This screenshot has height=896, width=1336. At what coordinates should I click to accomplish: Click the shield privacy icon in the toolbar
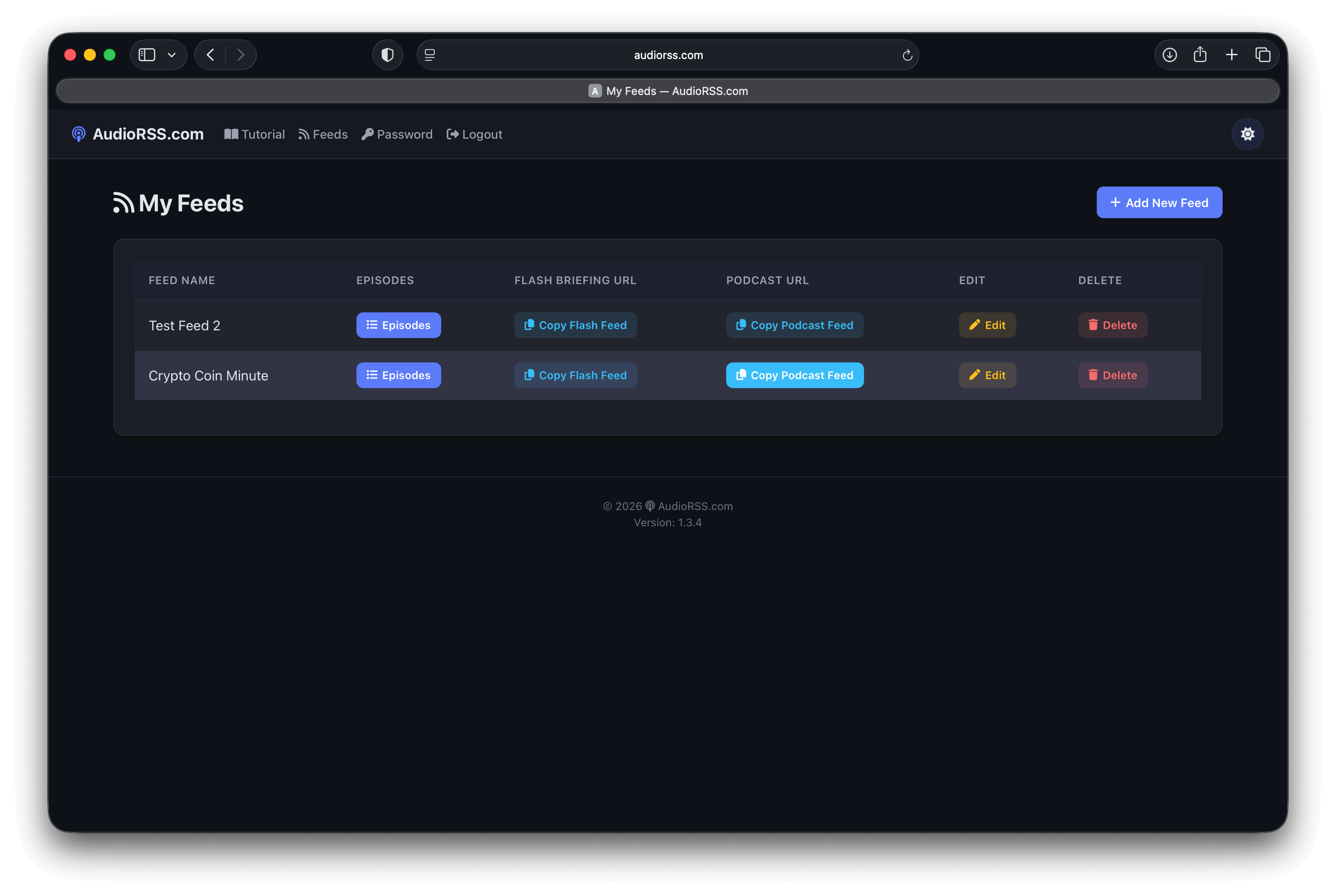[387, 54]
